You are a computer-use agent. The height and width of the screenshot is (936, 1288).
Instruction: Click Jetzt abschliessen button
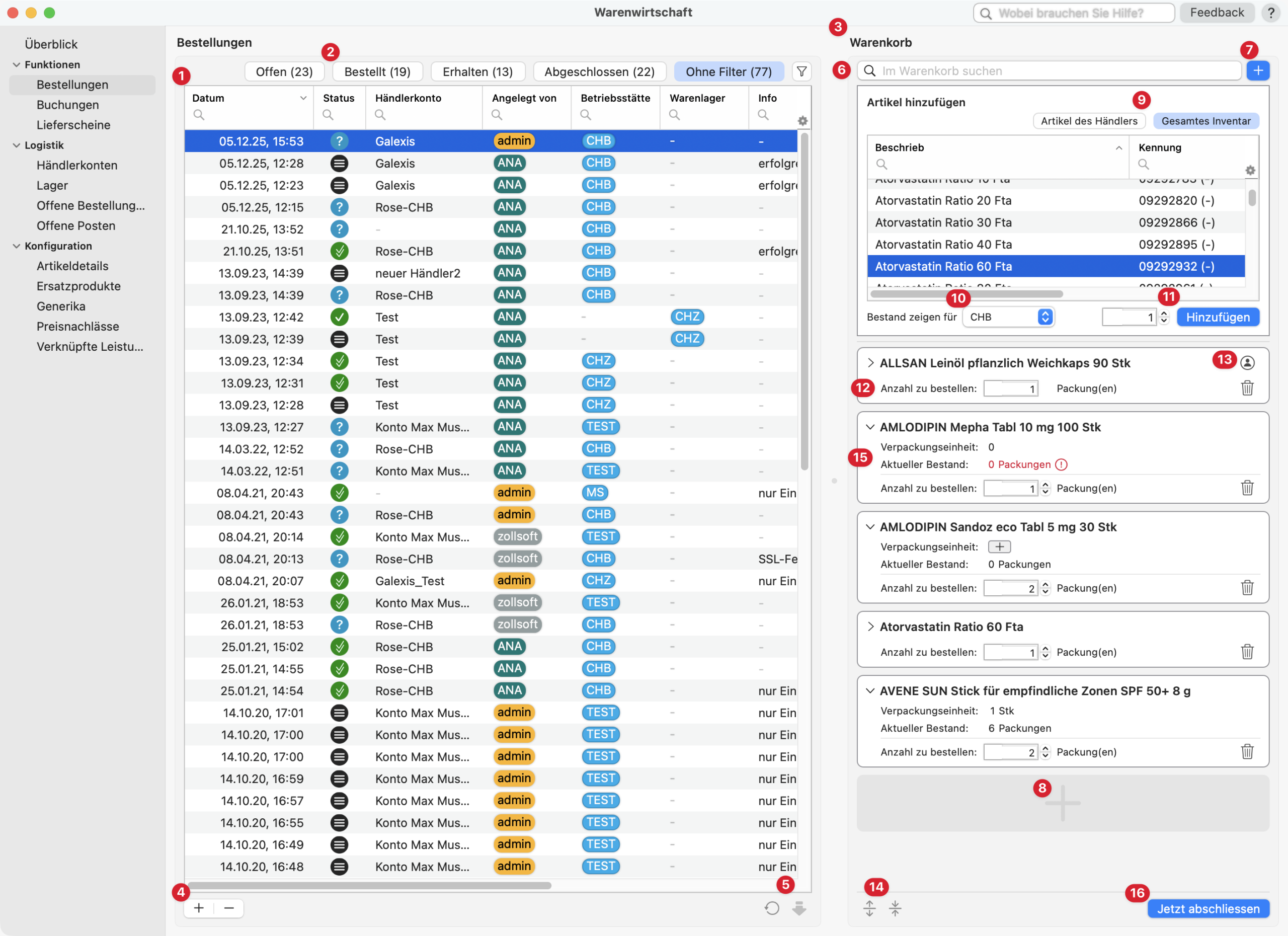point(1208,908)
